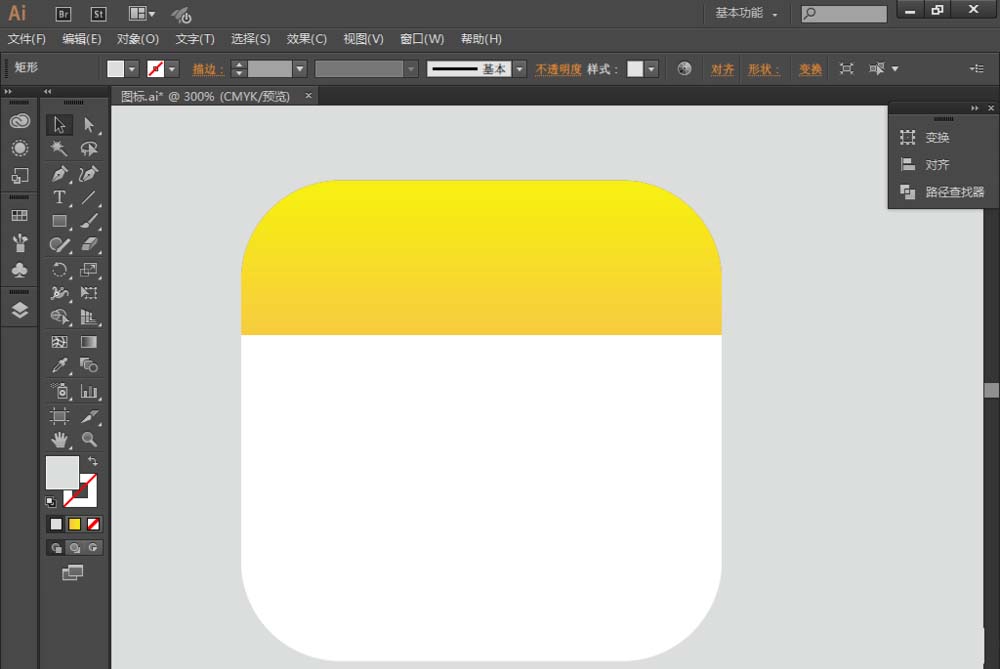Select the Eyedropper tool
Screen dimensions: 1000x669
[59, 365]
